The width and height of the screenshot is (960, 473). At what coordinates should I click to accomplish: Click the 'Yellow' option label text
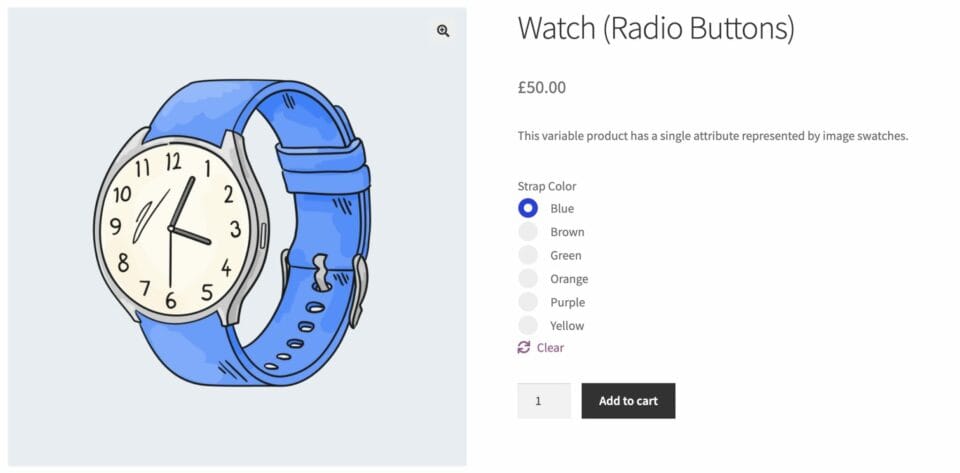coord(567,326)
